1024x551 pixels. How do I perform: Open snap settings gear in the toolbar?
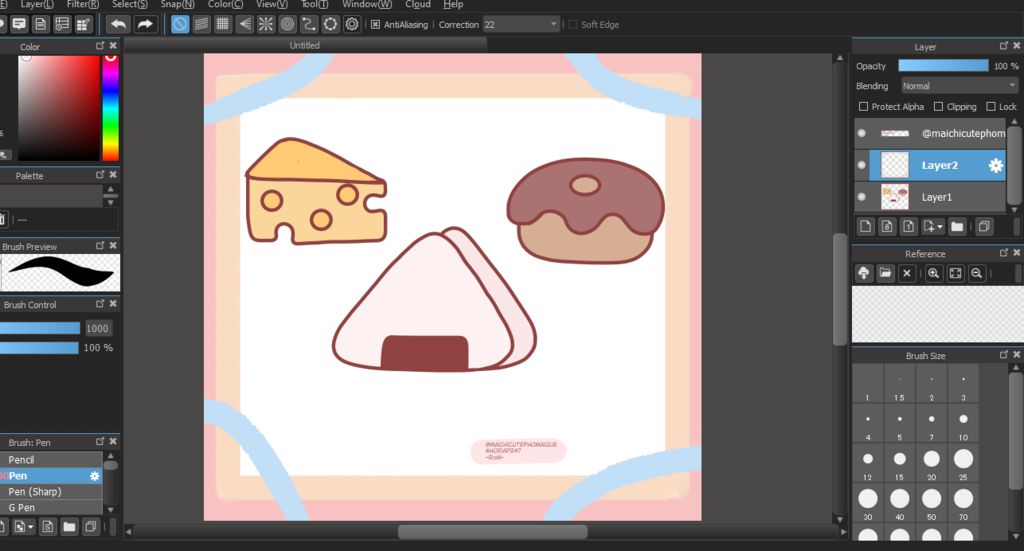pyautogui.click(x=352, y=24)
